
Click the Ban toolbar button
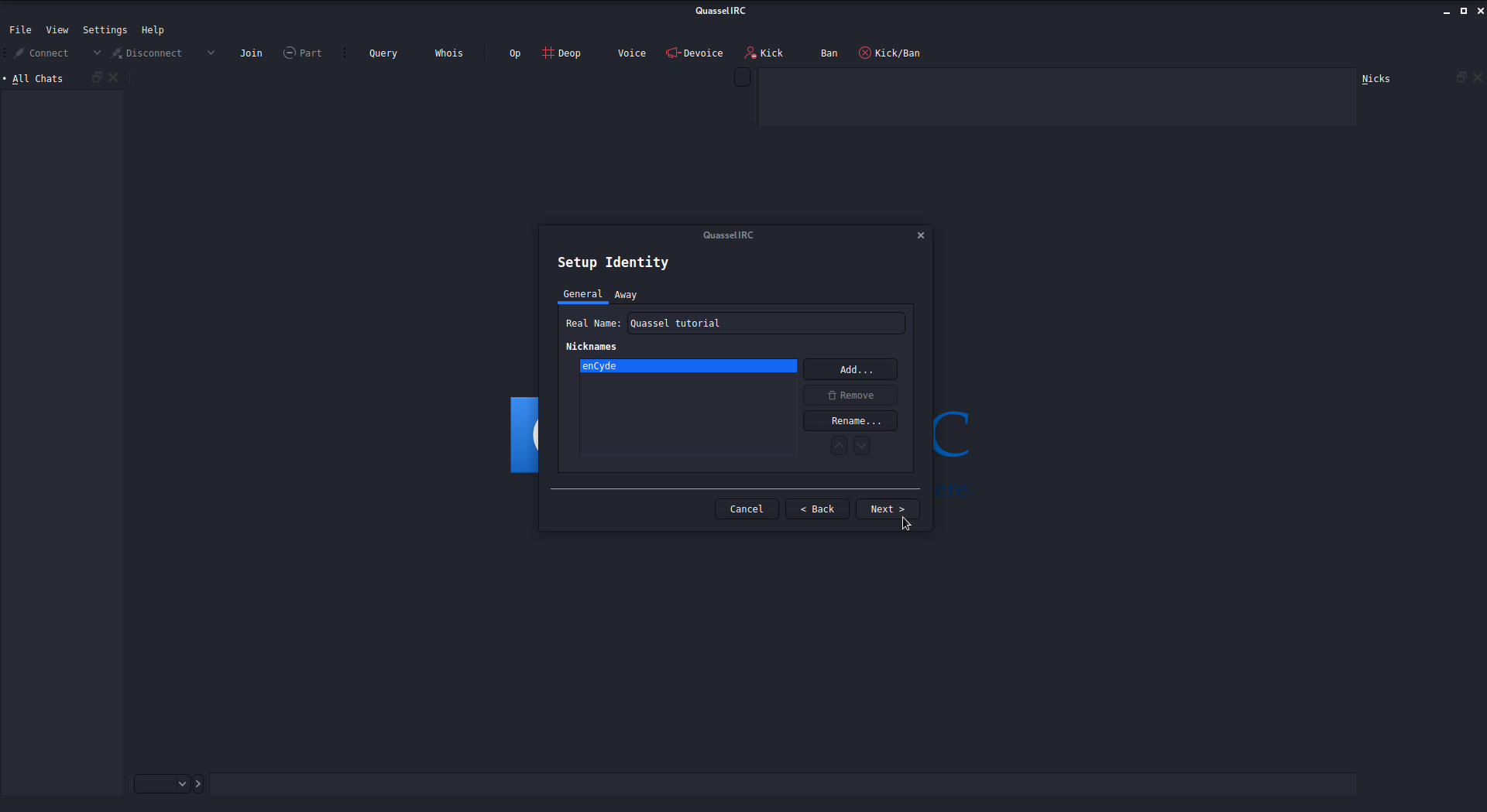click(829, 53)
